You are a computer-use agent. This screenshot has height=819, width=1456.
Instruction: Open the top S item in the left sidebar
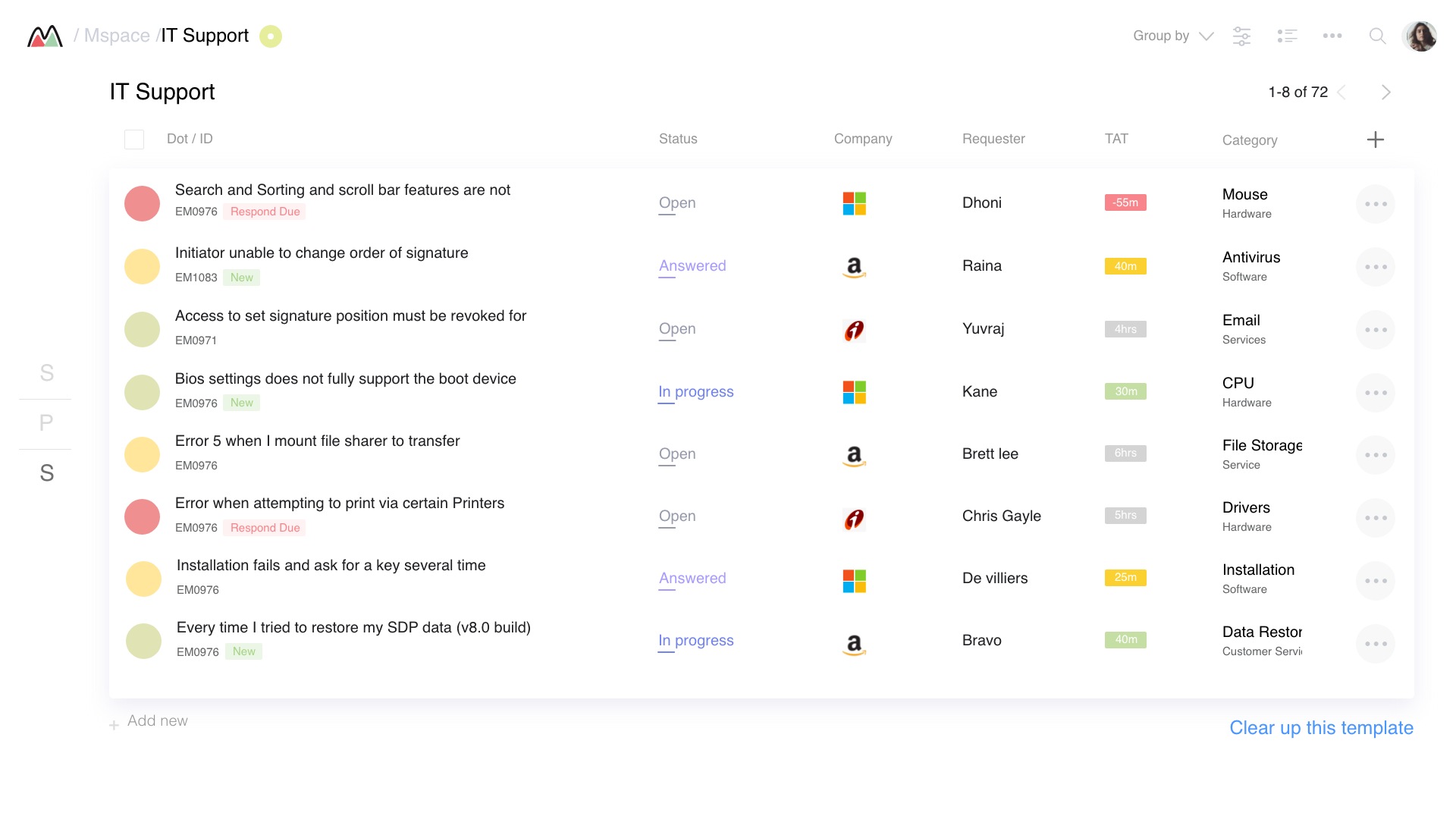[47, 373]
